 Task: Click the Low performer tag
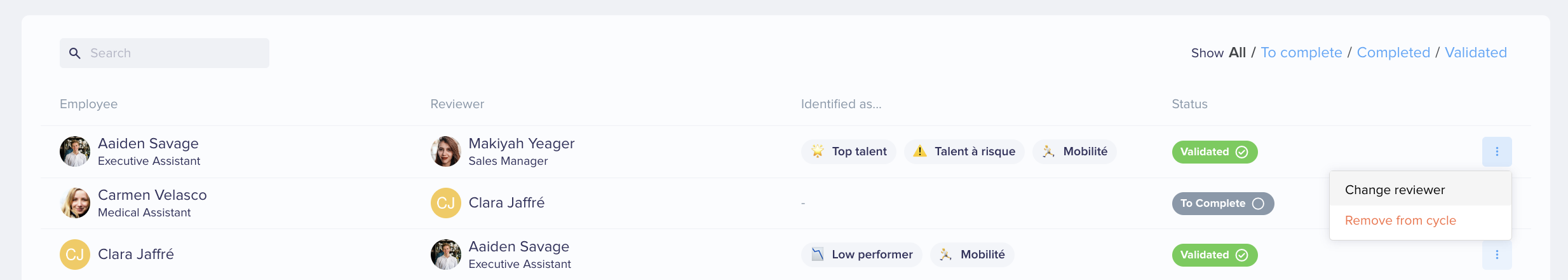(862, 255)
